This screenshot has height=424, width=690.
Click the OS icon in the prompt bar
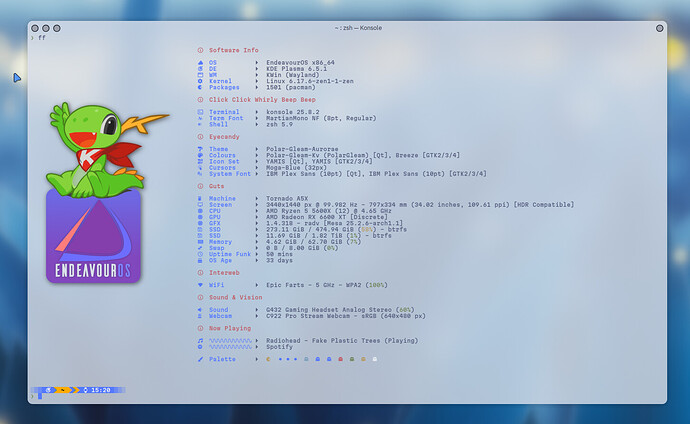(x=48, y=390)
